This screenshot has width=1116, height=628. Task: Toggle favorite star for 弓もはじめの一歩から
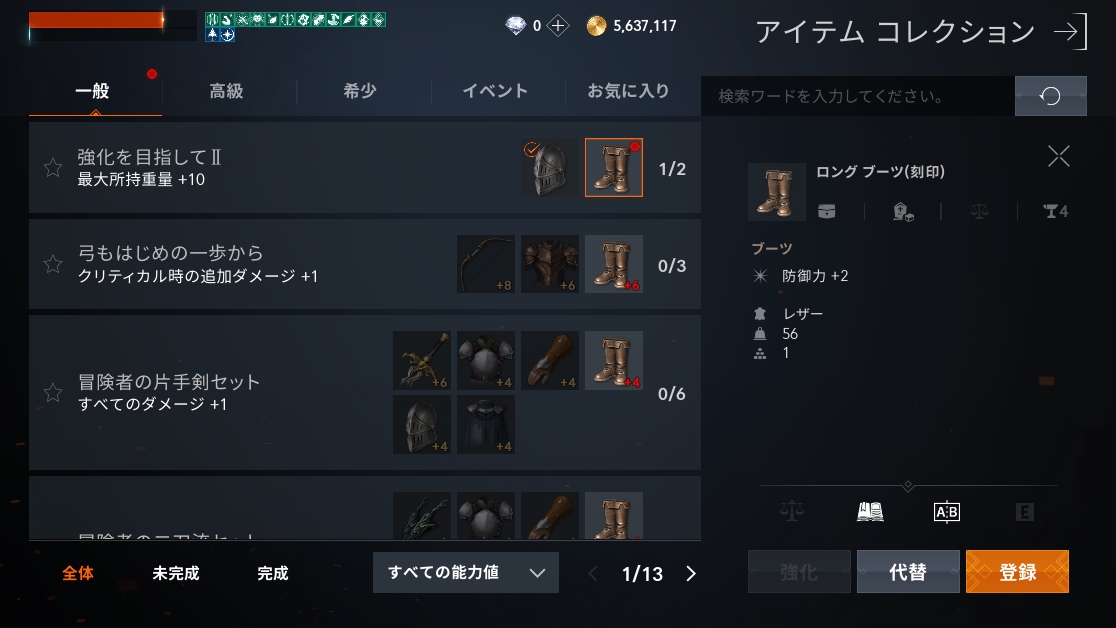pos(53,264)
